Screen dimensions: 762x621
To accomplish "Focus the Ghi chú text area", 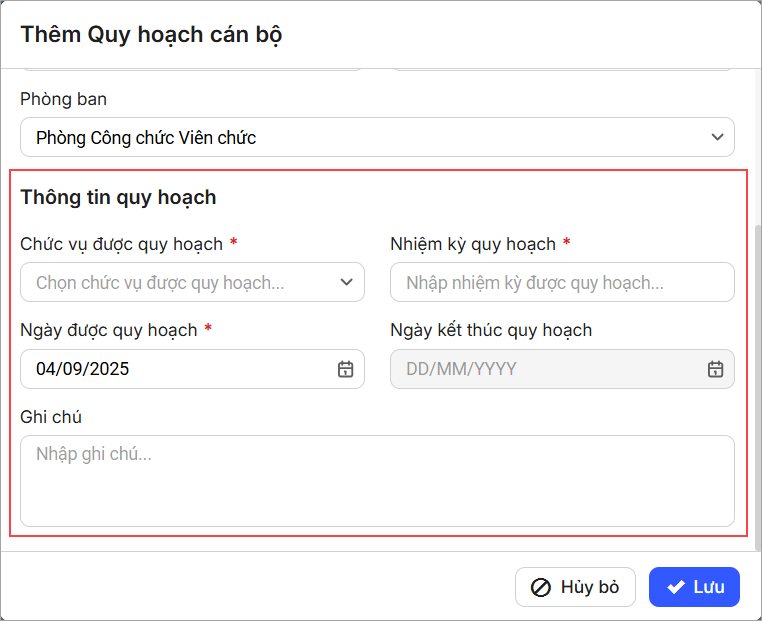I will click(377, 480).
